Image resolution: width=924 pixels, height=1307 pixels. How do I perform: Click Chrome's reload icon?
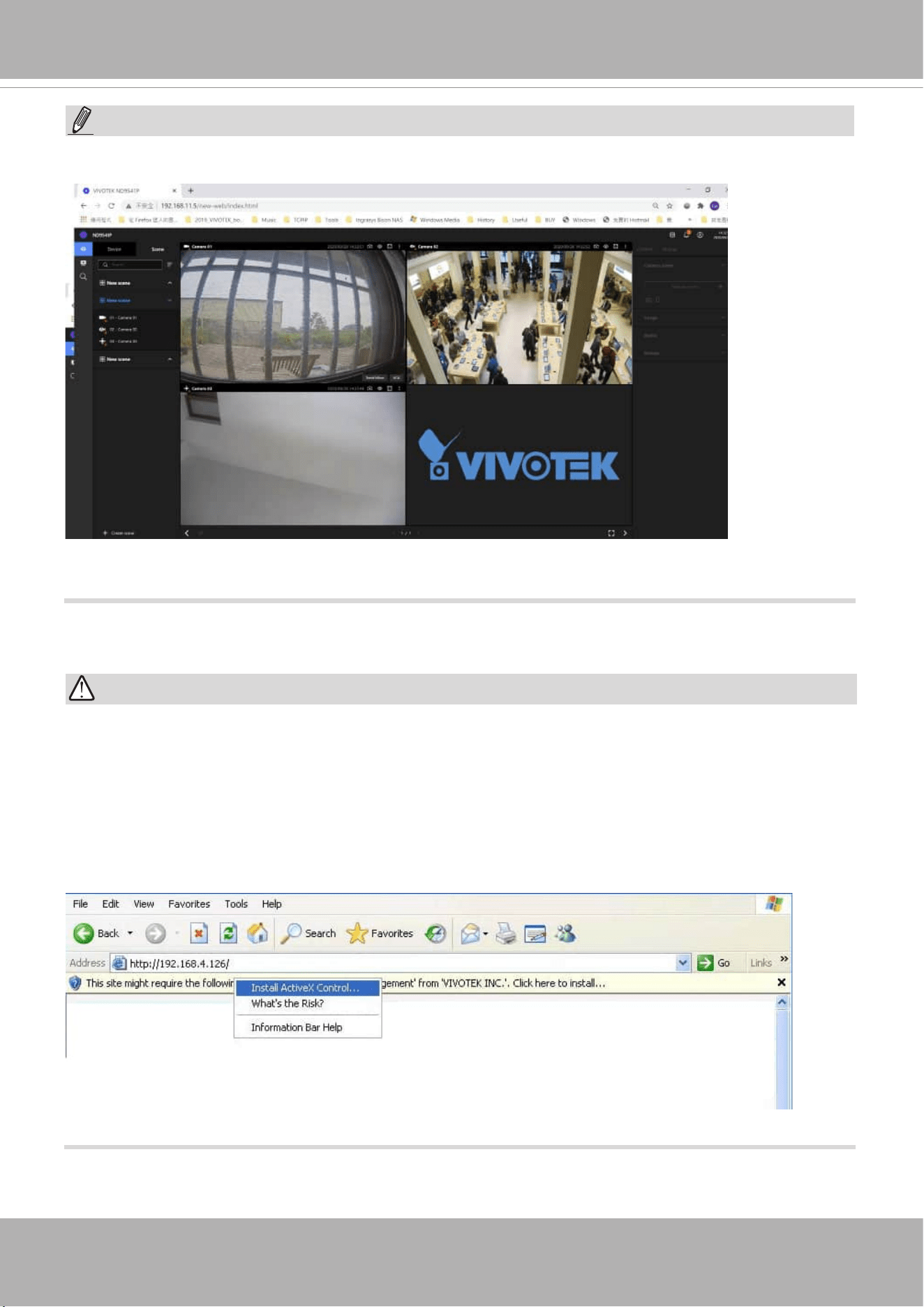pos(111,206)
